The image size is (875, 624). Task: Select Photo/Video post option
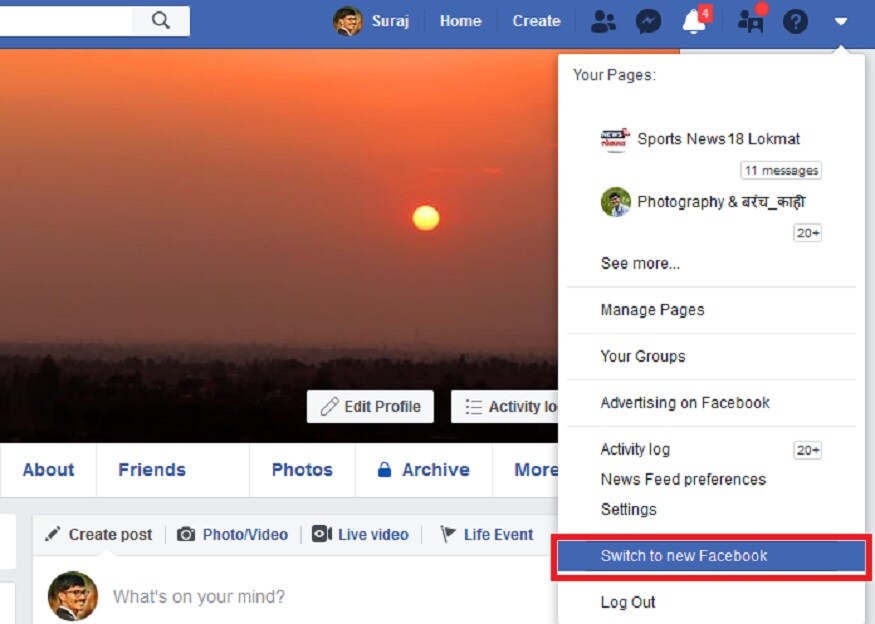pos(233,535)
